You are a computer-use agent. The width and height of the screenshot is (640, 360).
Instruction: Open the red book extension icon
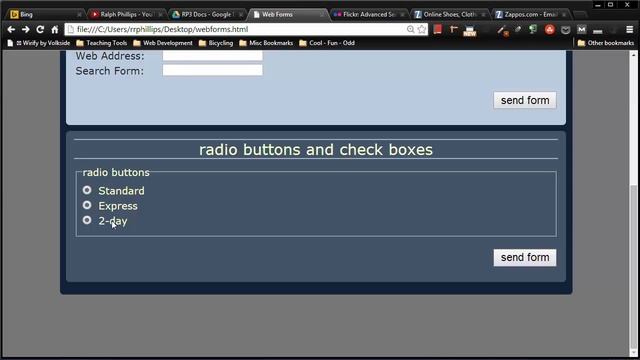point(438,29)
